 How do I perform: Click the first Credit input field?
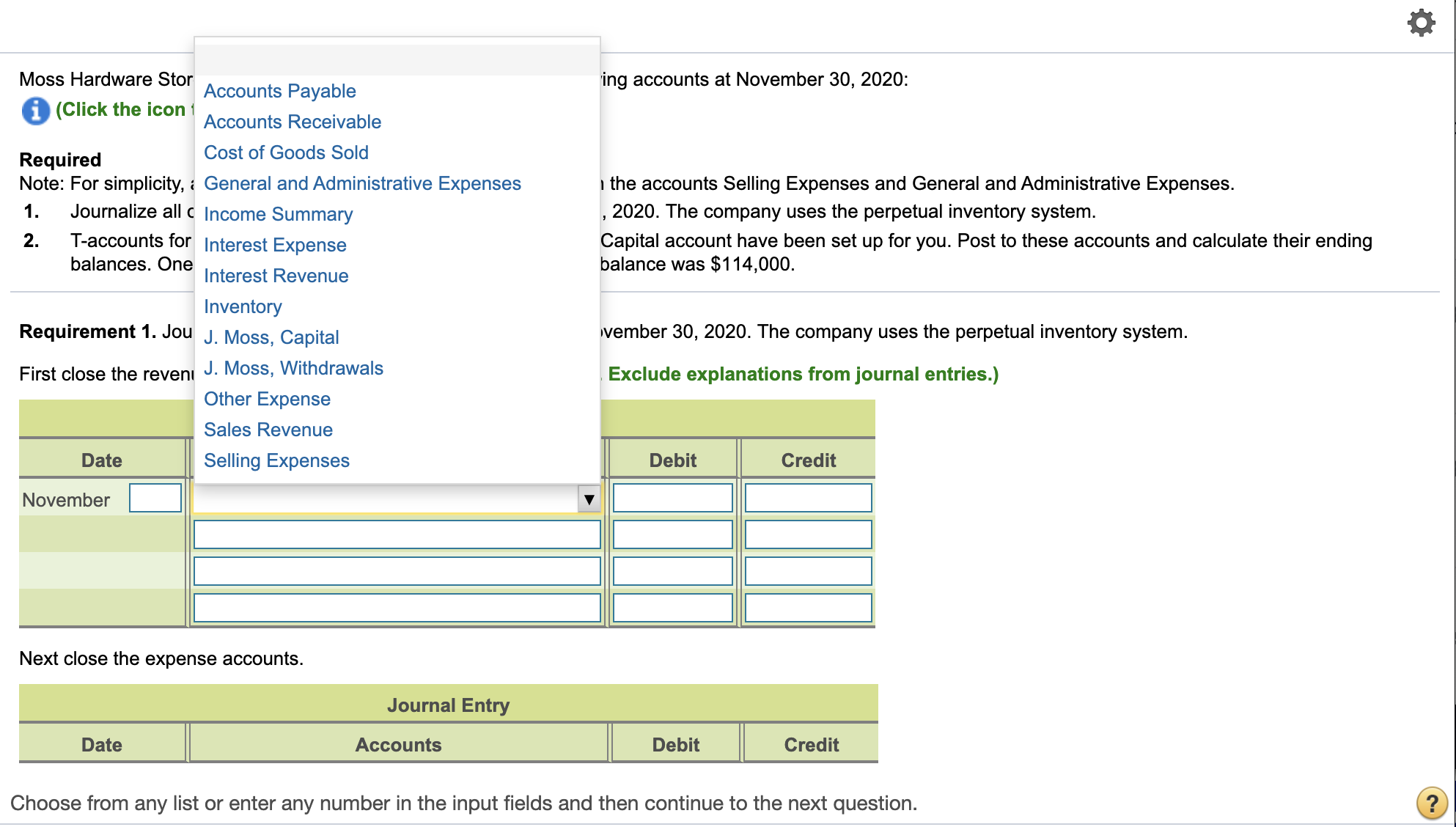[x=808, y=498]
